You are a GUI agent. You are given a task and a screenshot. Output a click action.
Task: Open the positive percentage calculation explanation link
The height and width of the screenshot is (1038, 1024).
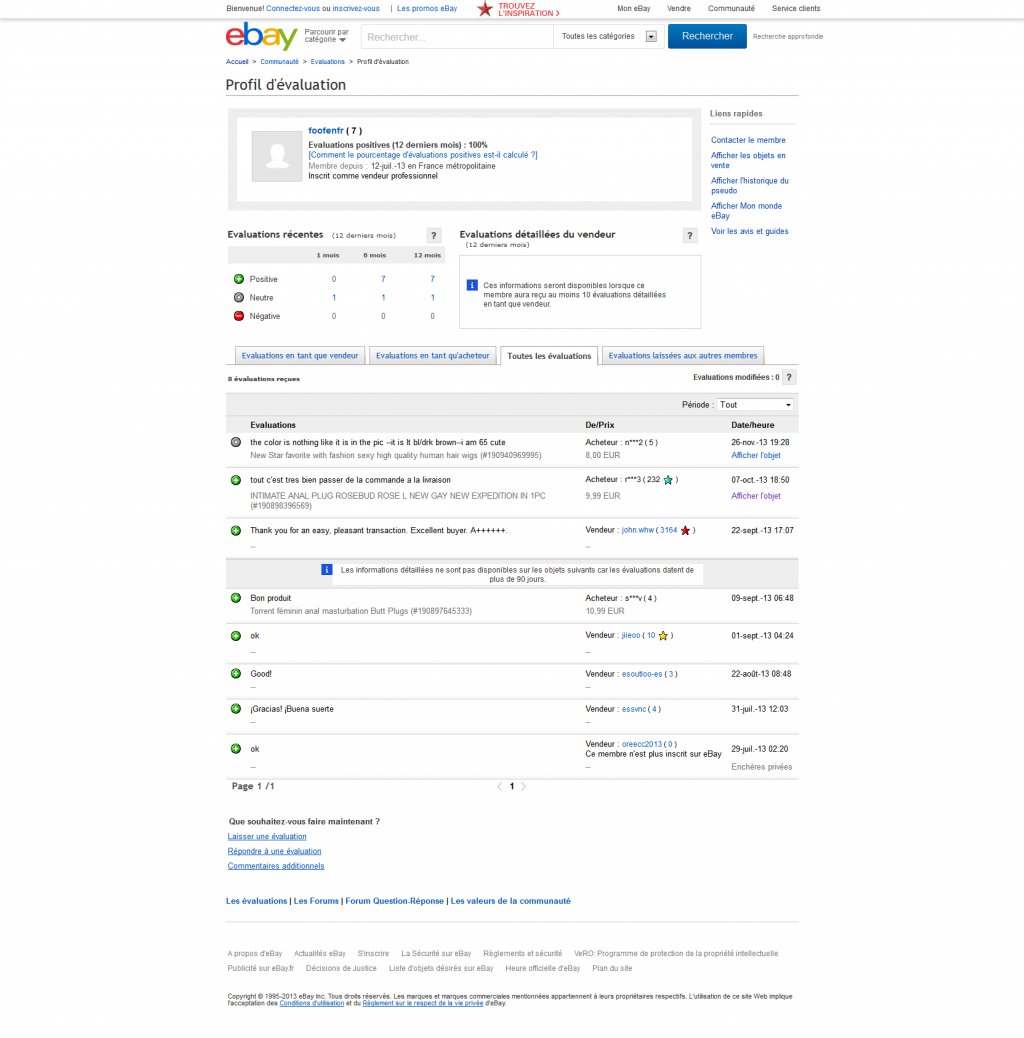tap(423, 155)
